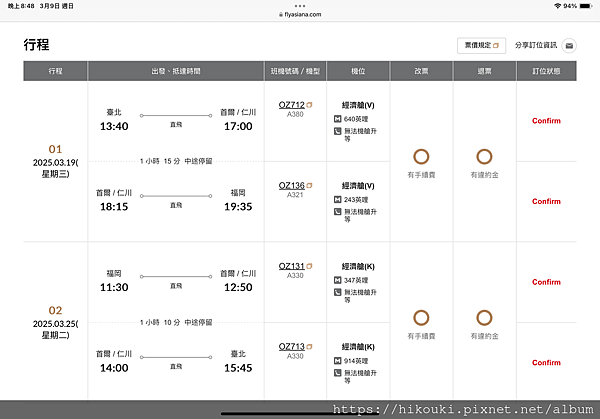The width and height of the screenshot is (600, 419).
Task: Click the popup icon beside OZ131
Action: (x=309, y=266)
